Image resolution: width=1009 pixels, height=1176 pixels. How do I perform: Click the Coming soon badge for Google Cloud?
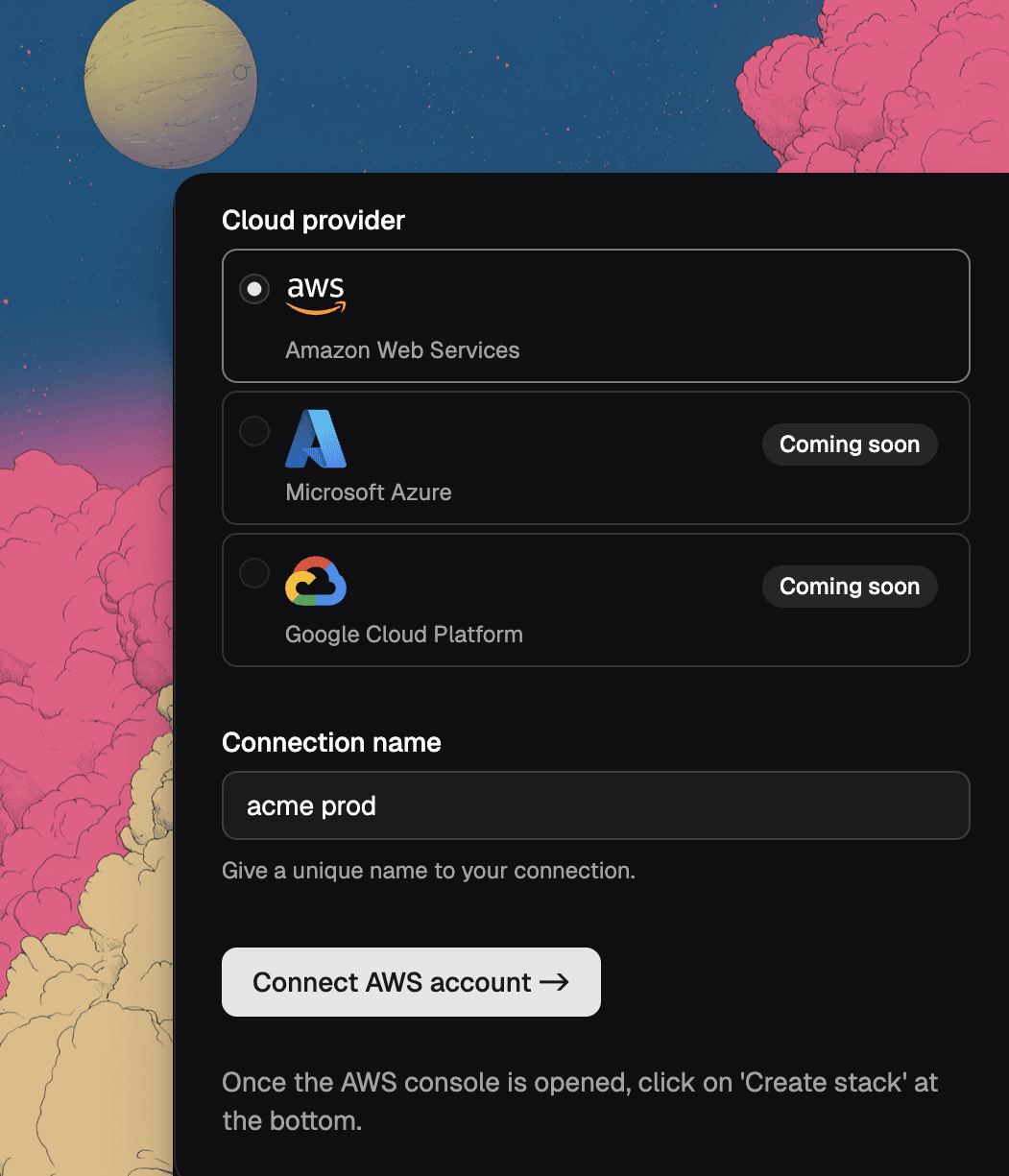(x=850, y=587)
